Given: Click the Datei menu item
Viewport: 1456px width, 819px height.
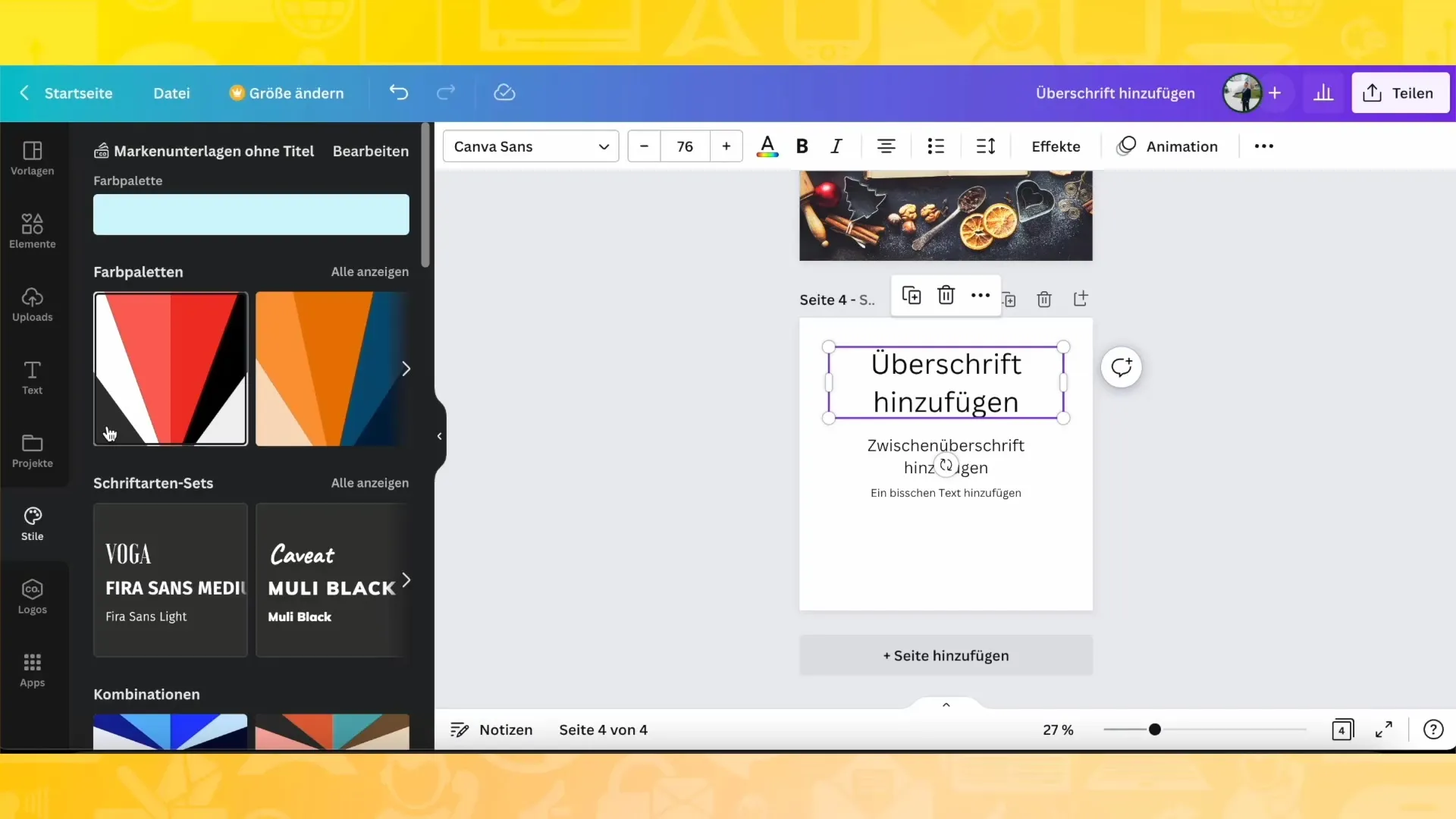Looking at the screenshot, I should (x=171, y=93).
